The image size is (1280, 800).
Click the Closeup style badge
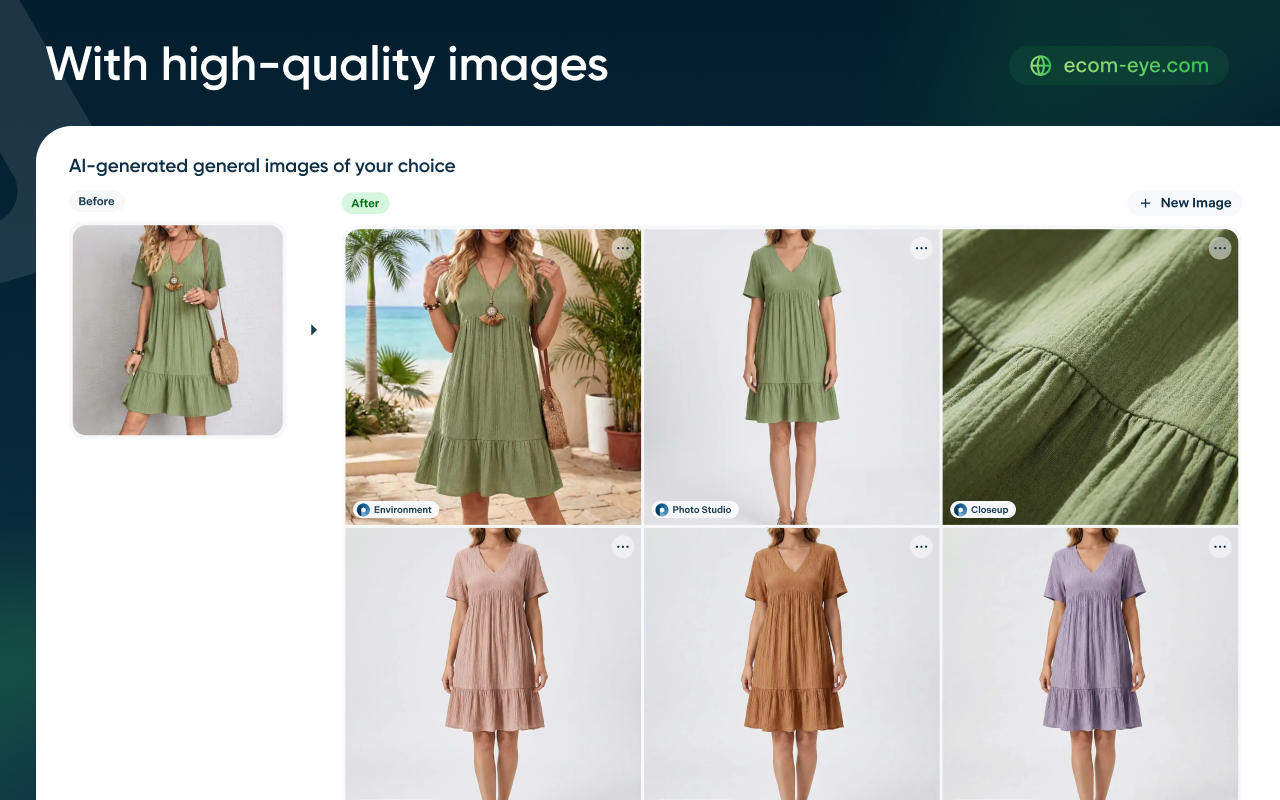pyautogui.click(x=983, y=509)
